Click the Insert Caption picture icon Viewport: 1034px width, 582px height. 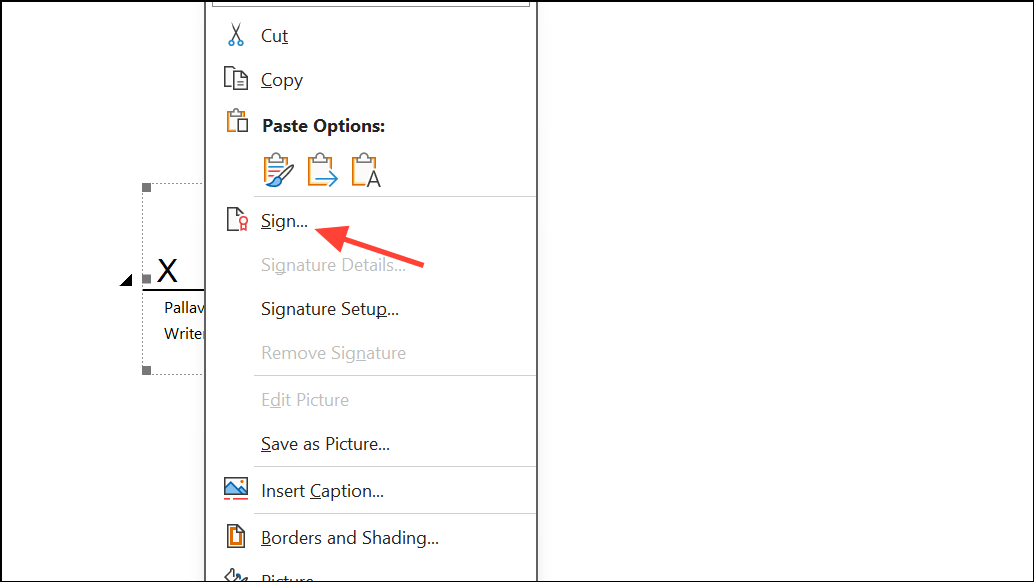tap(236, 488)
